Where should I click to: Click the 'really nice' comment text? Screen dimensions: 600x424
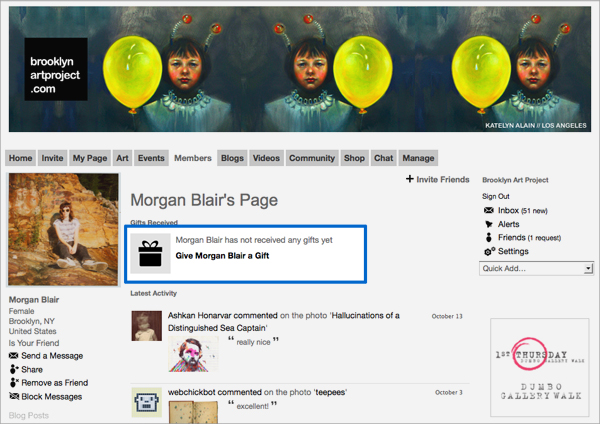253,342
